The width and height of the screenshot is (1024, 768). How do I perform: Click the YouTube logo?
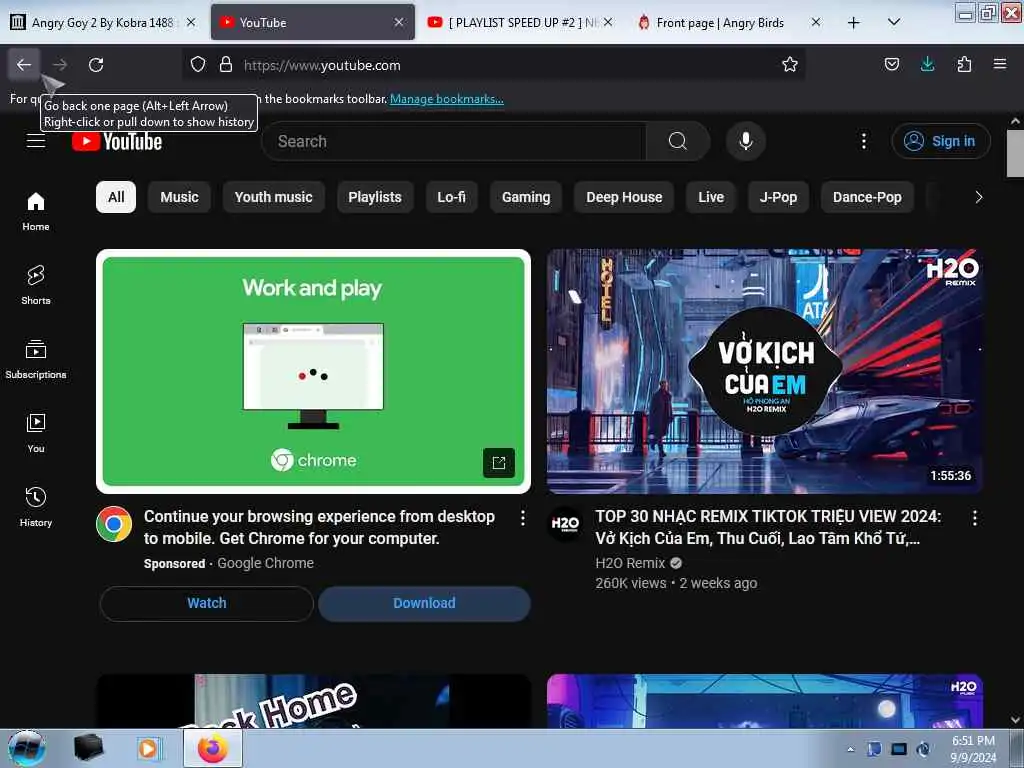(x=117, y=141)
